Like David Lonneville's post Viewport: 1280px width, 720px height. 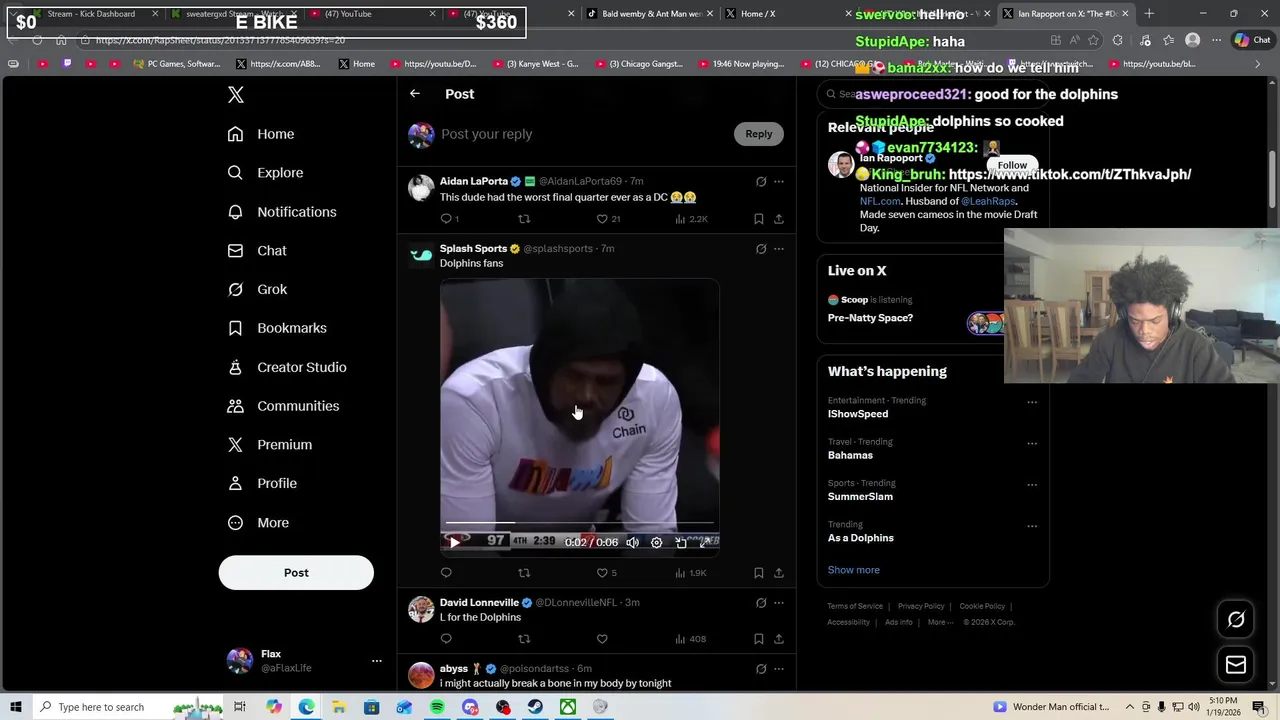(602, 639)
